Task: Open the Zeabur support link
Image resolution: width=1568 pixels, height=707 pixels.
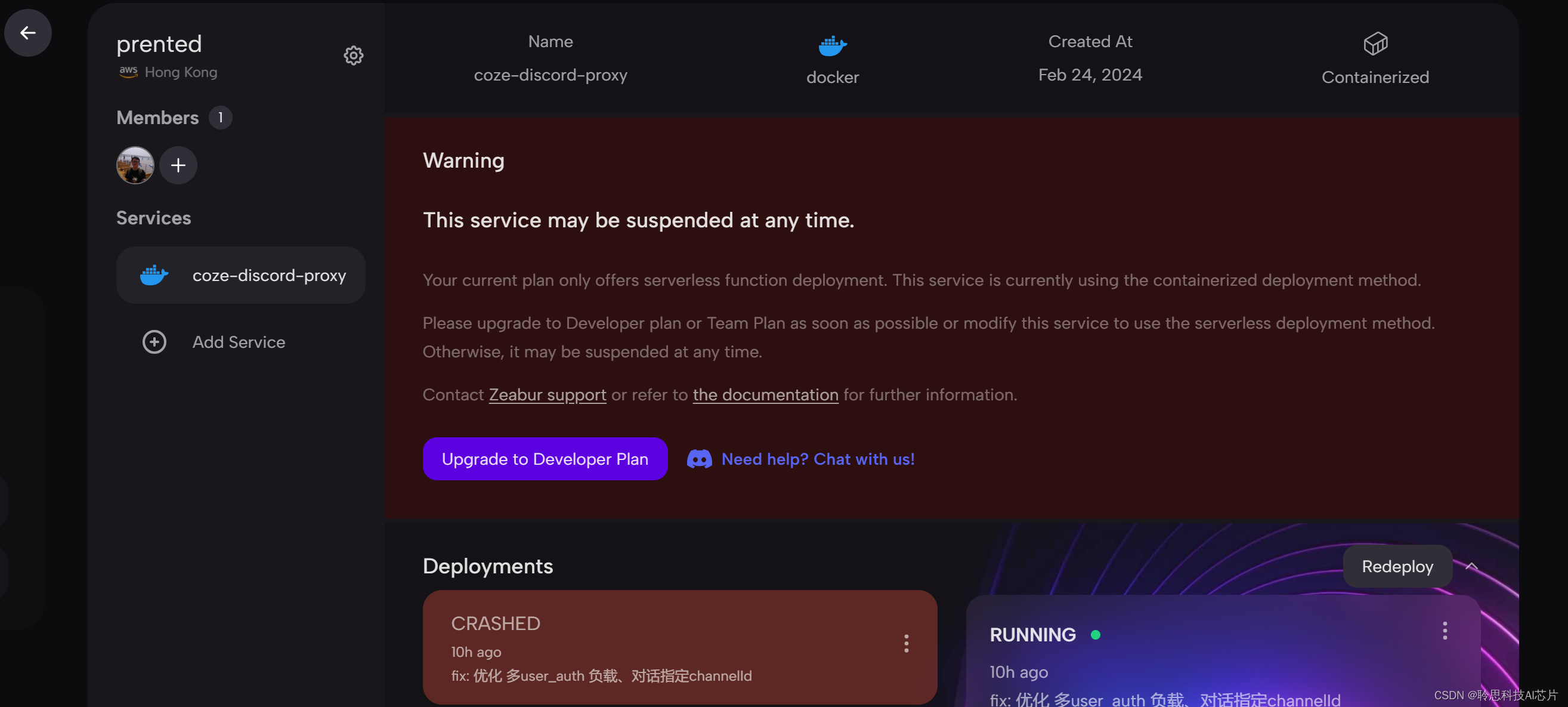Action: click(547, 394)
